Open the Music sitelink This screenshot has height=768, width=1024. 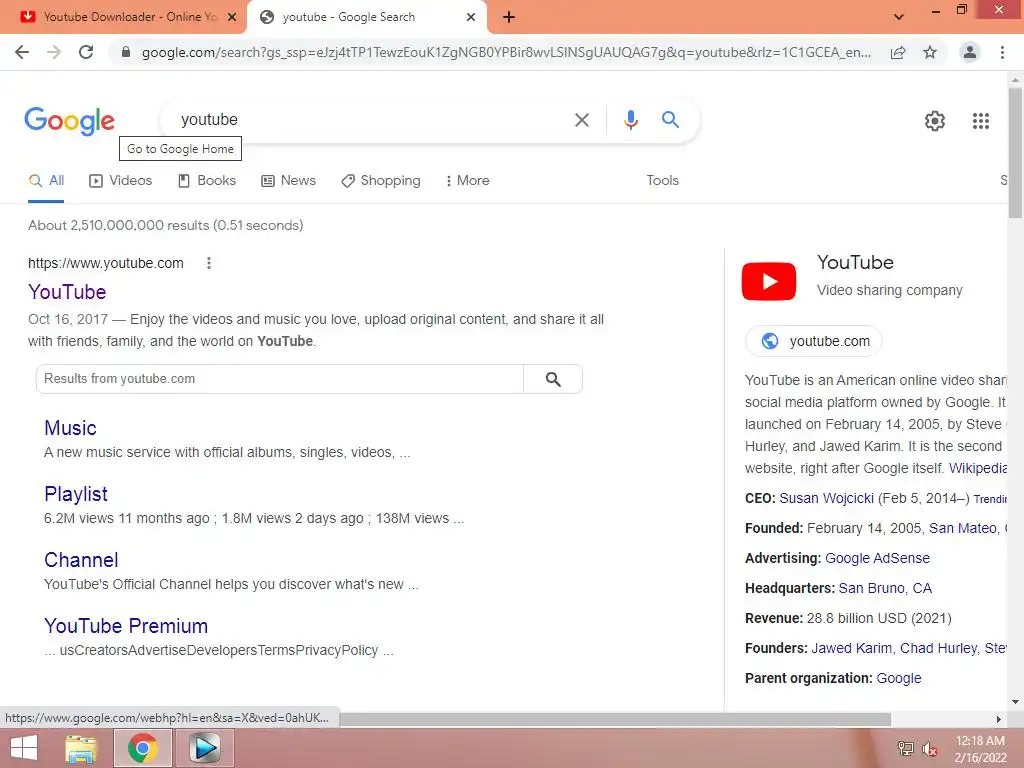point(71,428)
